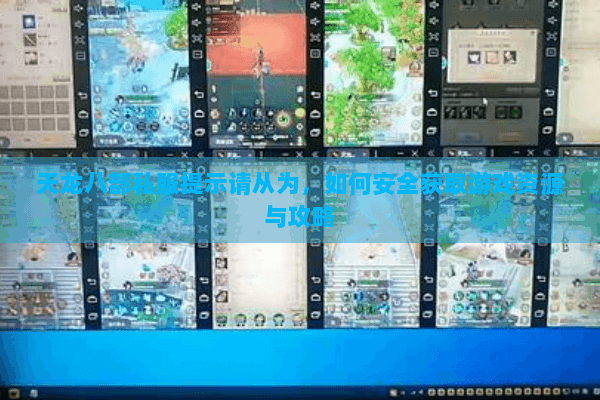This screenshot has width=600, height=400.
Task: Select the top item icon in inventory-grid emulator
Action: pos(29,22)
